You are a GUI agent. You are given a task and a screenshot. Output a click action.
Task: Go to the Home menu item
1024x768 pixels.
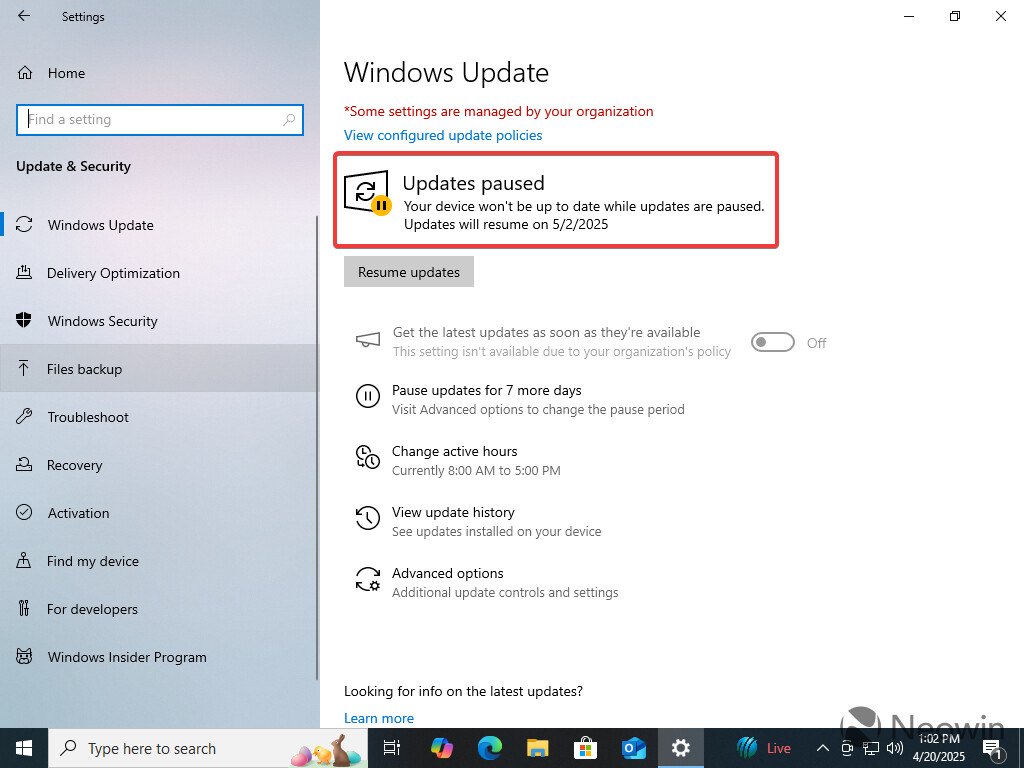[x=66, y=72]
